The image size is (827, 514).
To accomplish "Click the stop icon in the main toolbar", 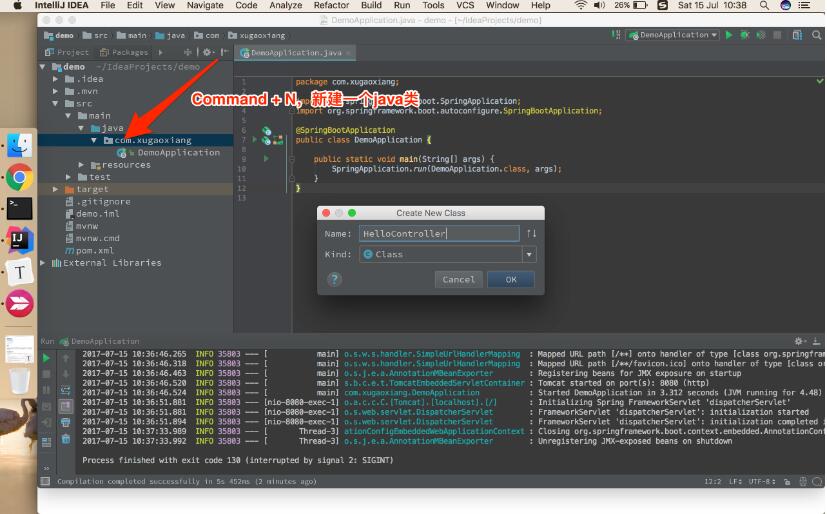I will pyautogui.click(x=777, y=35).
